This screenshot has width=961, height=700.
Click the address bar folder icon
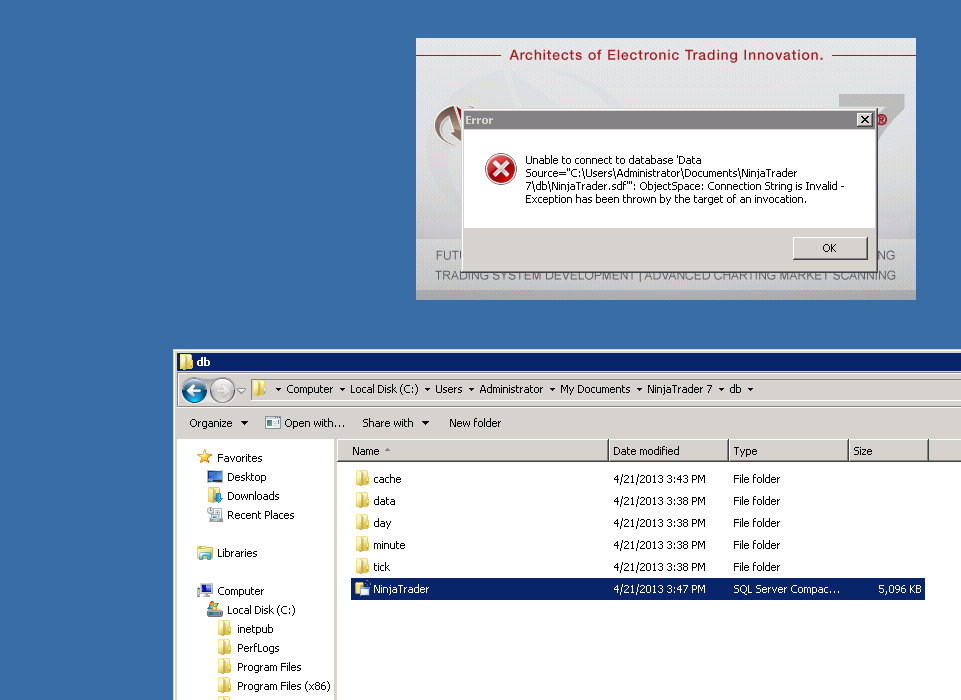pos(260,389)
